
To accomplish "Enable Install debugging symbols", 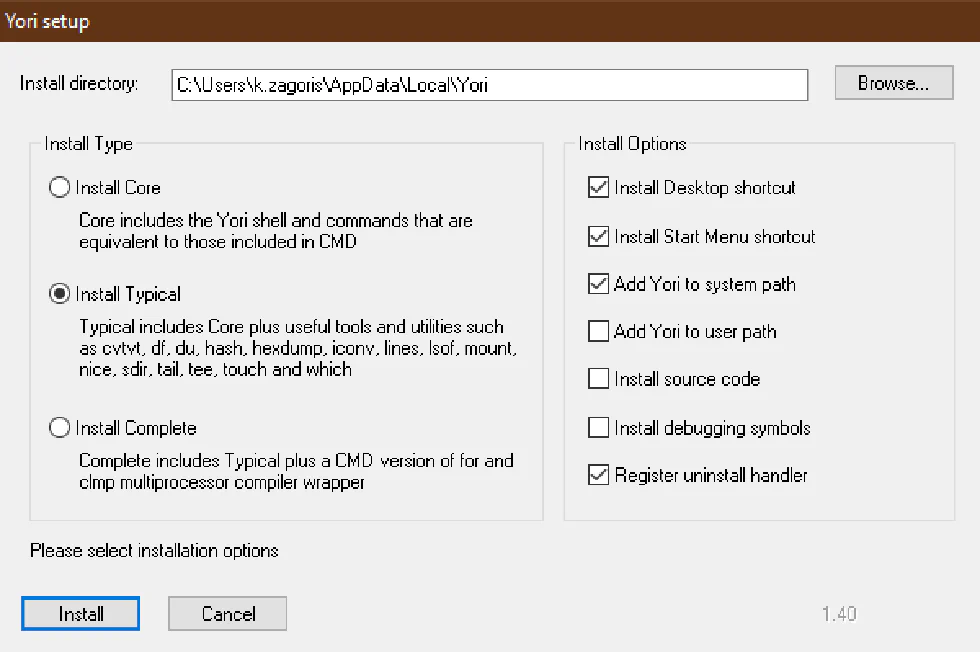I will [x=599, y=428].
